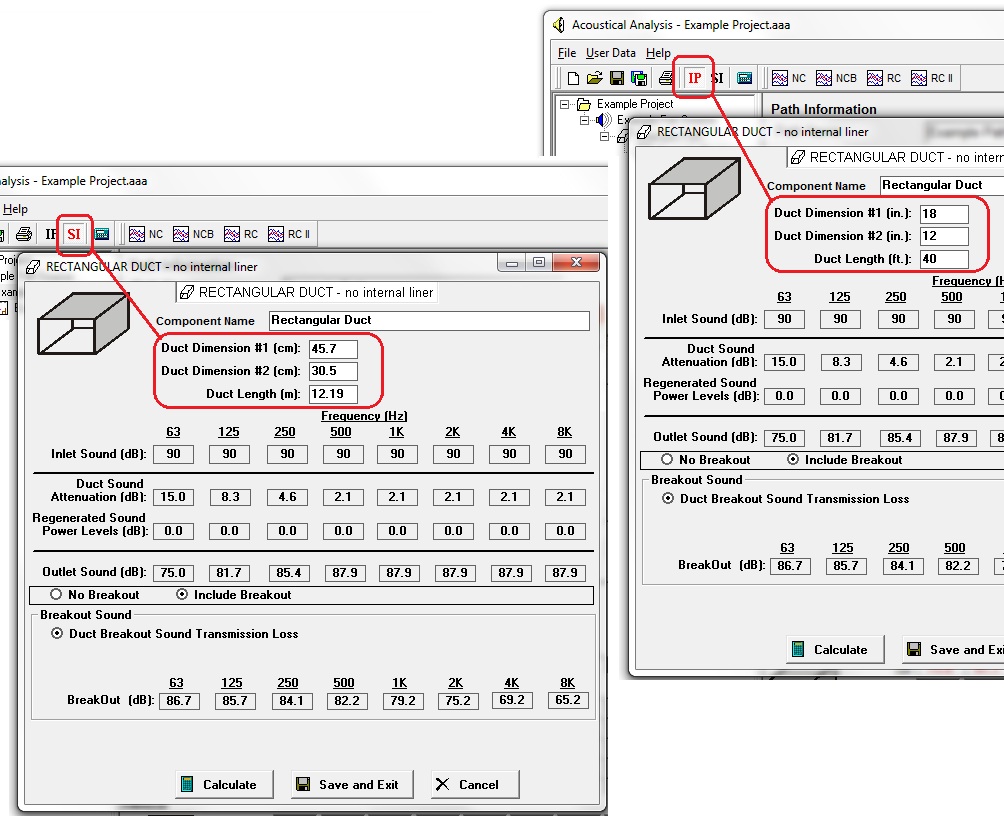Click Calculate button in left dialog

pos(224,785)
